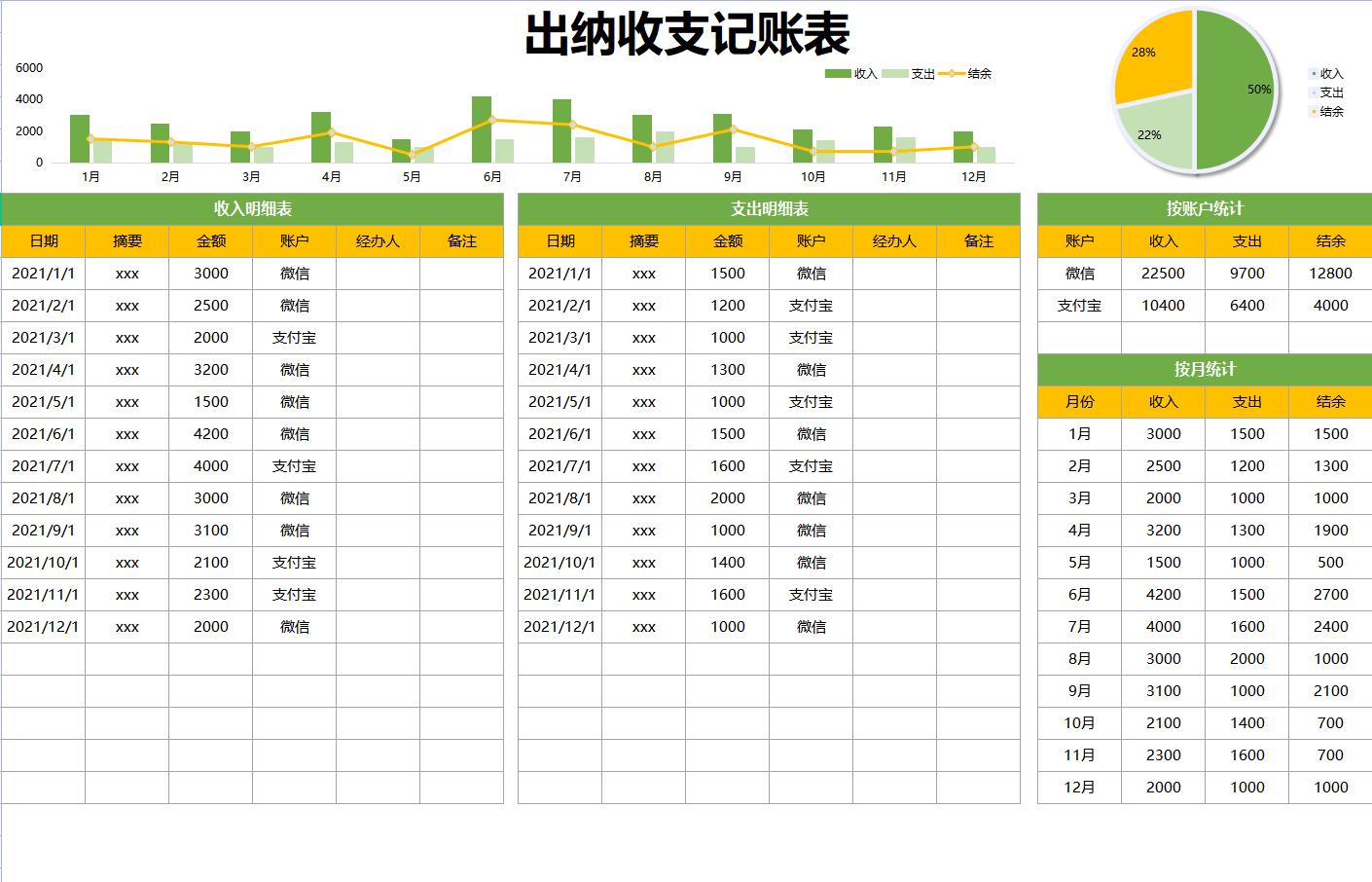Click the 支出 entry in the pie chart legend

[1330, 92]
